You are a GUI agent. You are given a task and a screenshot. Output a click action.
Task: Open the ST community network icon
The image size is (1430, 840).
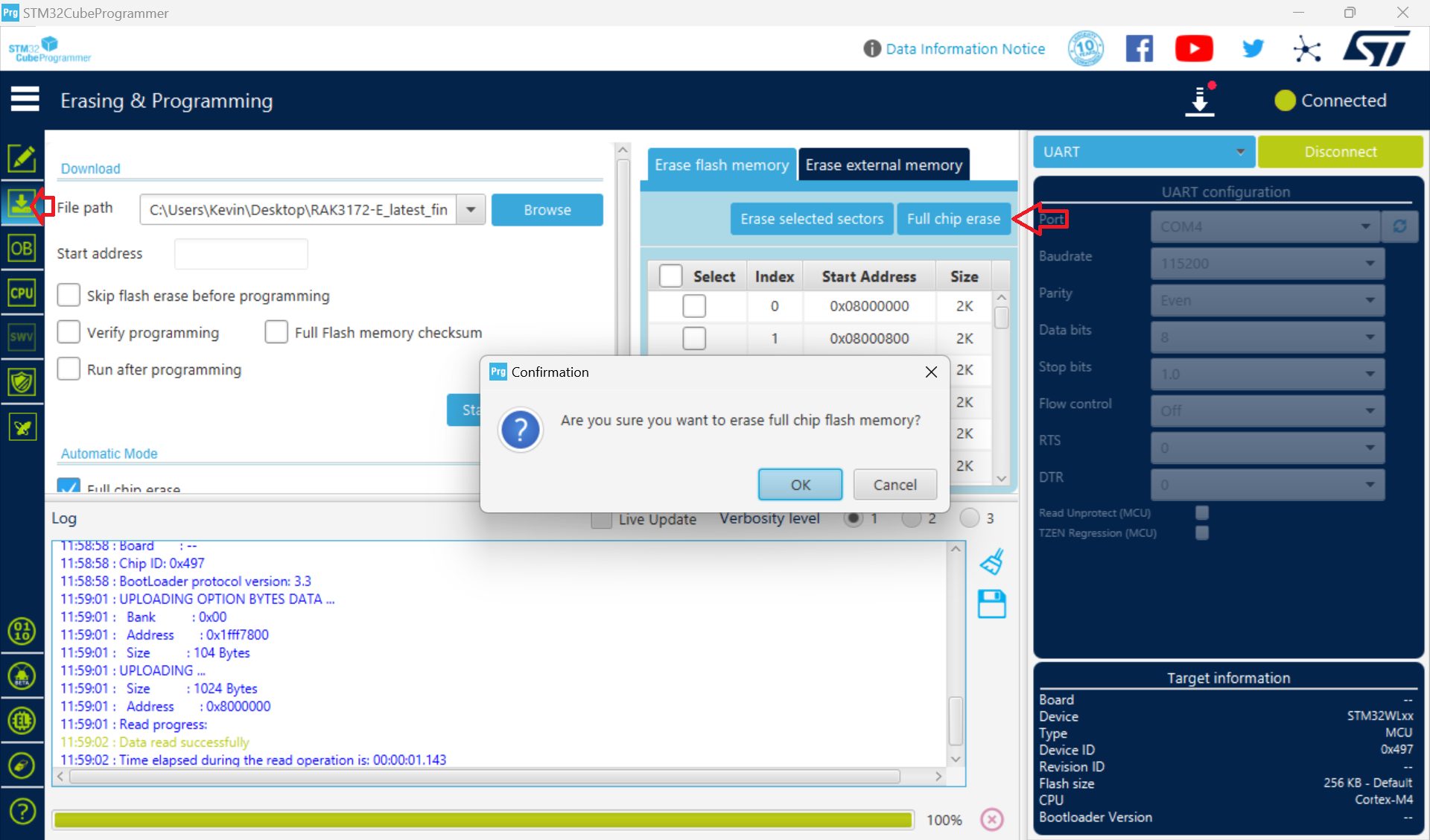click(x=1307, y=49)
